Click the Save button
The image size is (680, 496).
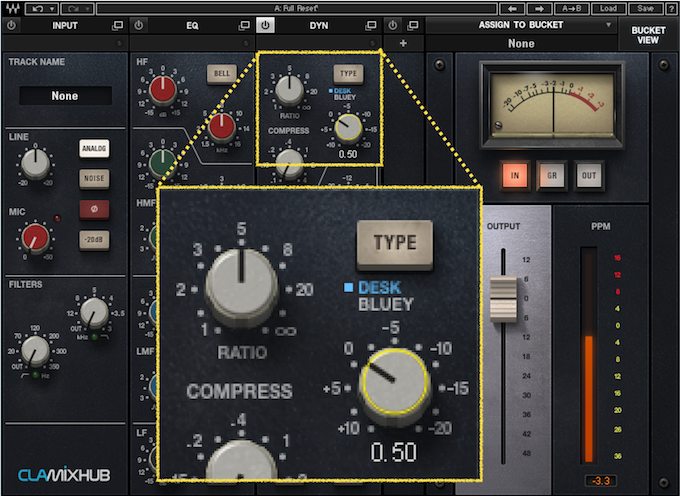[645, 9]
